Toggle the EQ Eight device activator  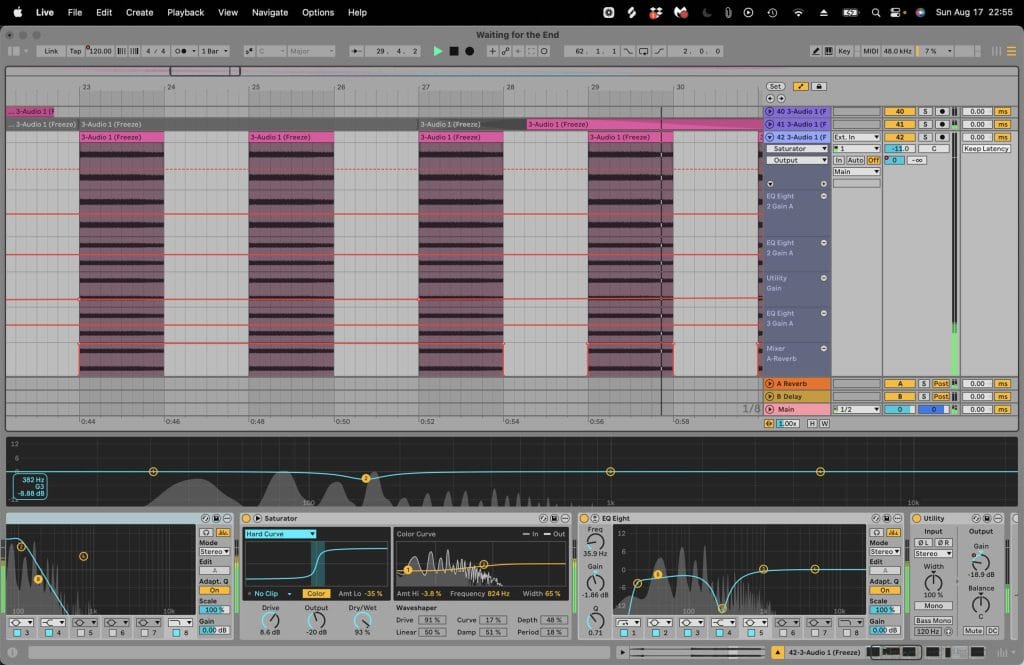coord(584,518)
